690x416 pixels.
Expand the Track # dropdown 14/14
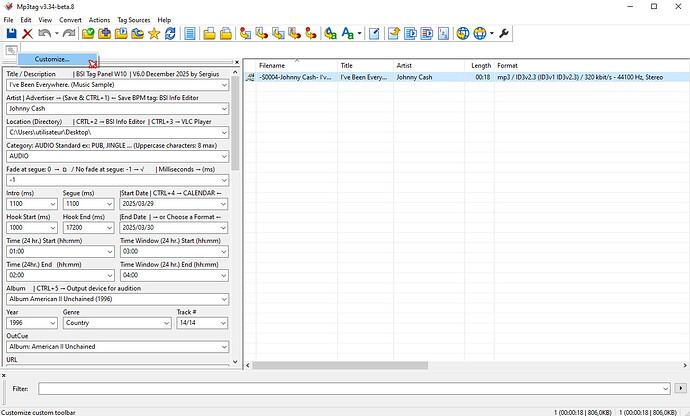[223, 323]
